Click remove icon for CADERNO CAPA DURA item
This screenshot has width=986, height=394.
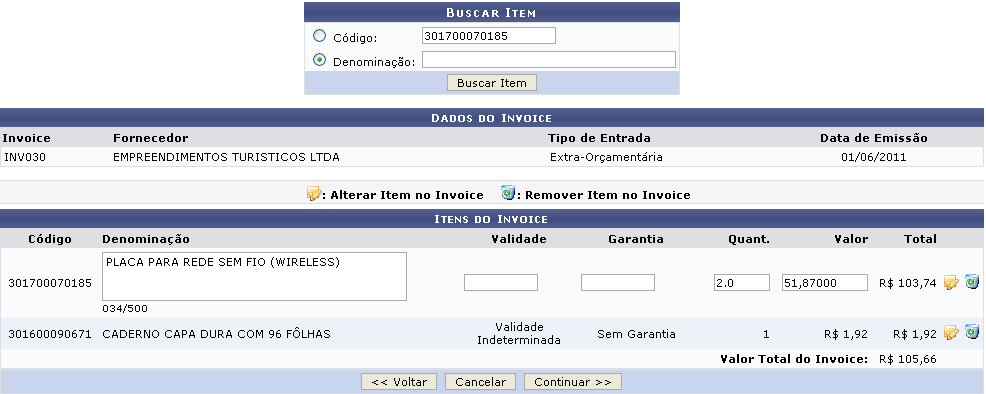click(972, 332)
